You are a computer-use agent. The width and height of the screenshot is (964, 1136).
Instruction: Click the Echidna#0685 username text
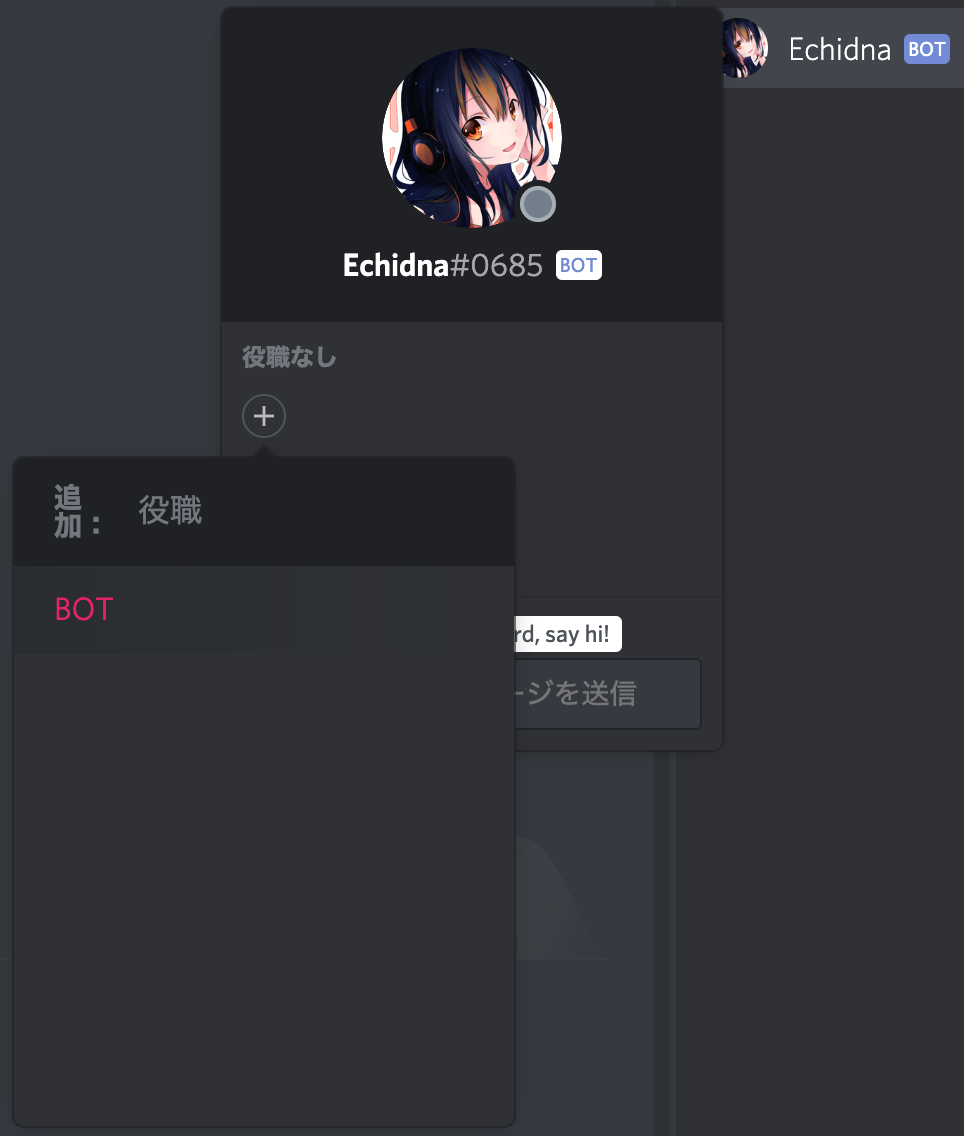pos(443,265)
